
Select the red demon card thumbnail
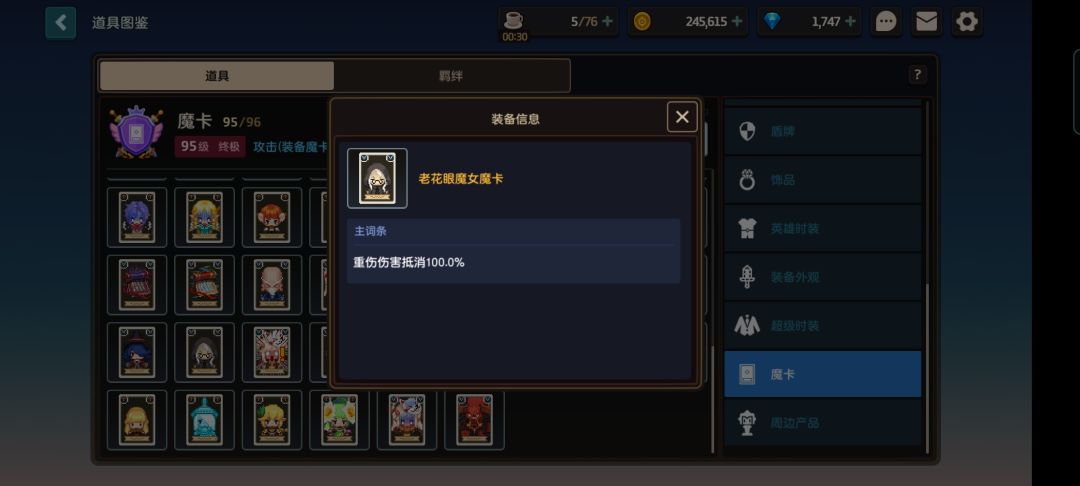[x=475, y=420]
